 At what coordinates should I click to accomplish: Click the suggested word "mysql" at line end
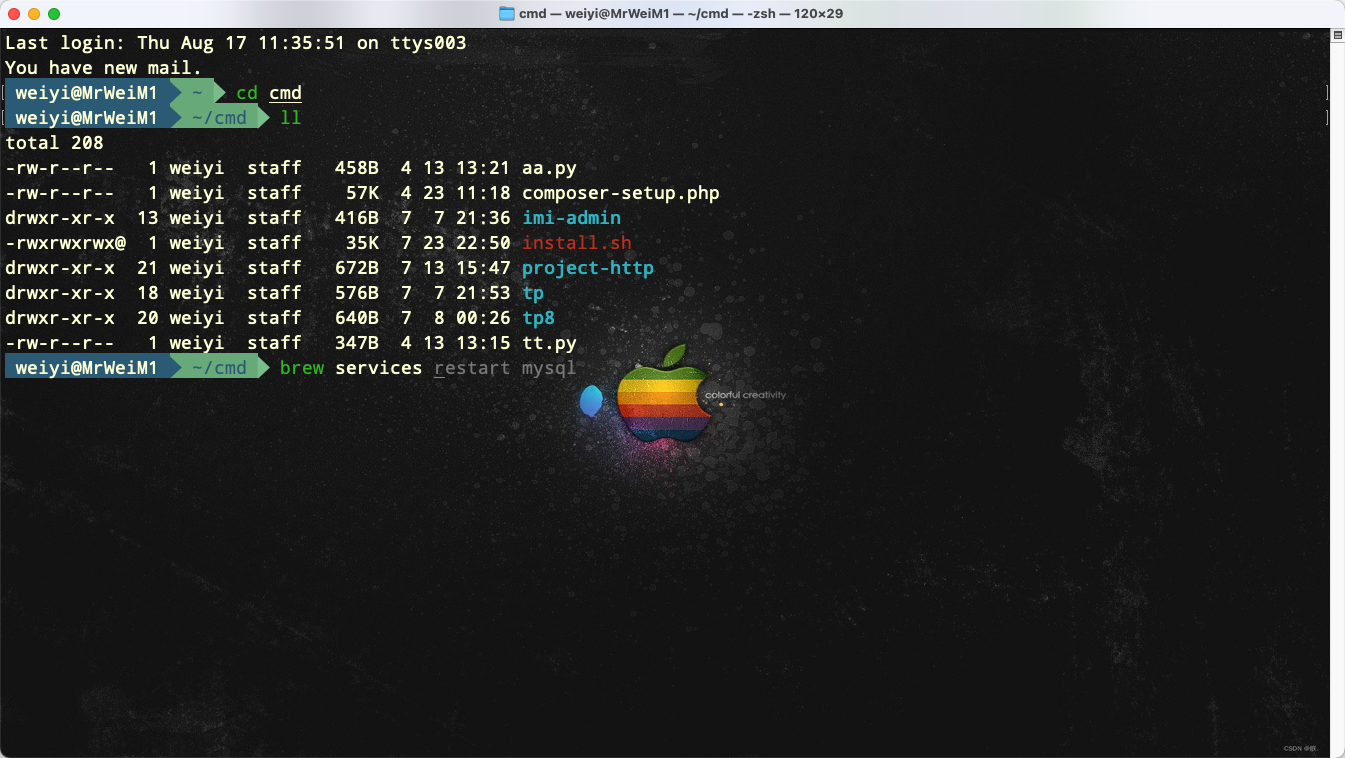(549, 368)
